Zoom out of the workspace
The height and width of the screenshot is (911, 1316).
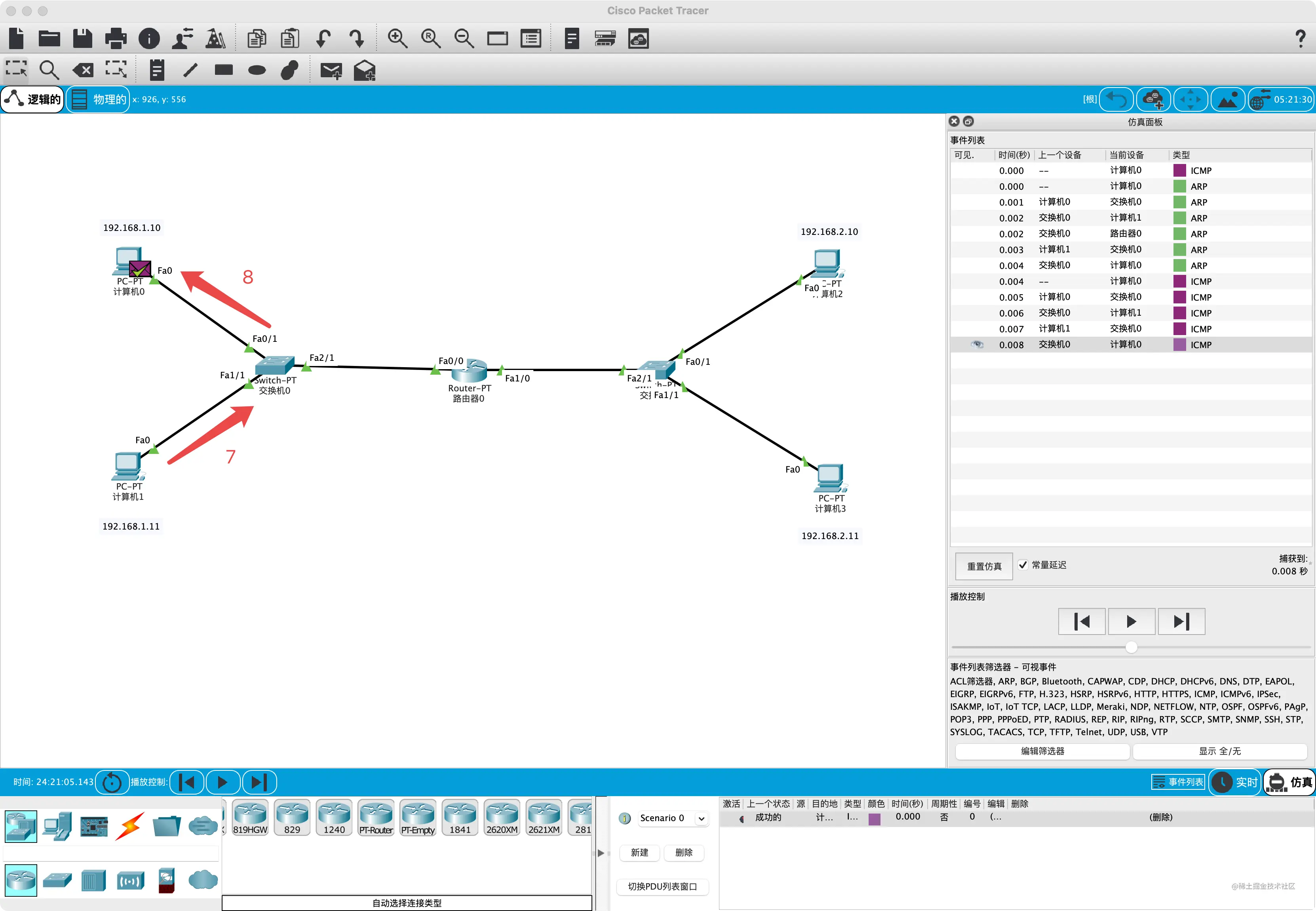(x=464, y=38)
